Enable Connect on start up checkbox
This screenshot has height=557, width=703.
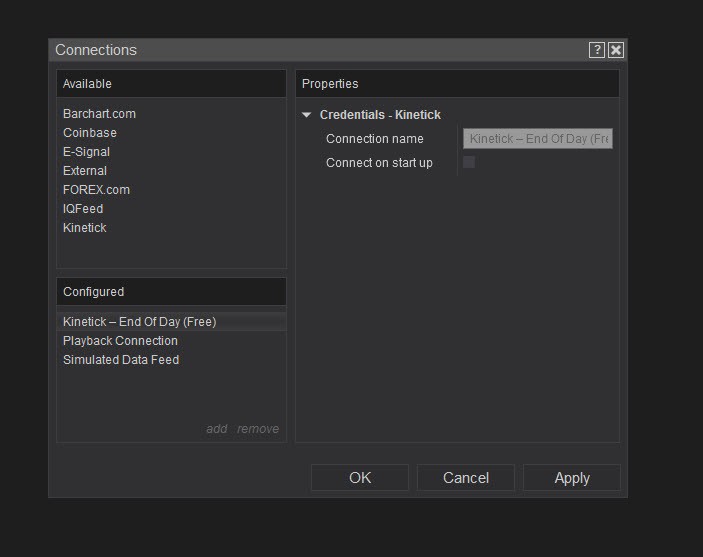[x=468, y=162]
